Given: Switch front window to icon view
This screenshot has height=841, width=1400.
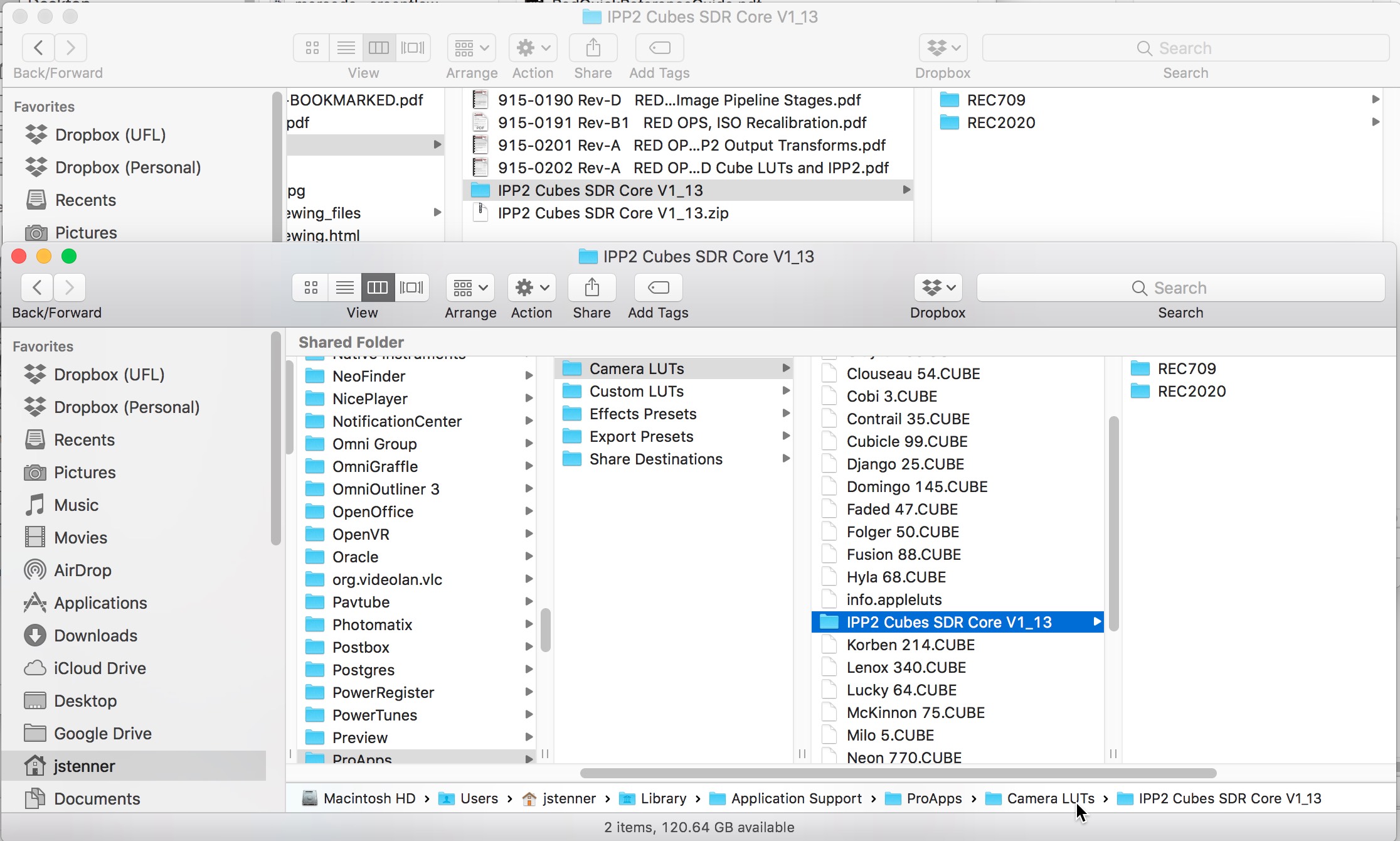Looking at the screenshot, I should point(310,288).
